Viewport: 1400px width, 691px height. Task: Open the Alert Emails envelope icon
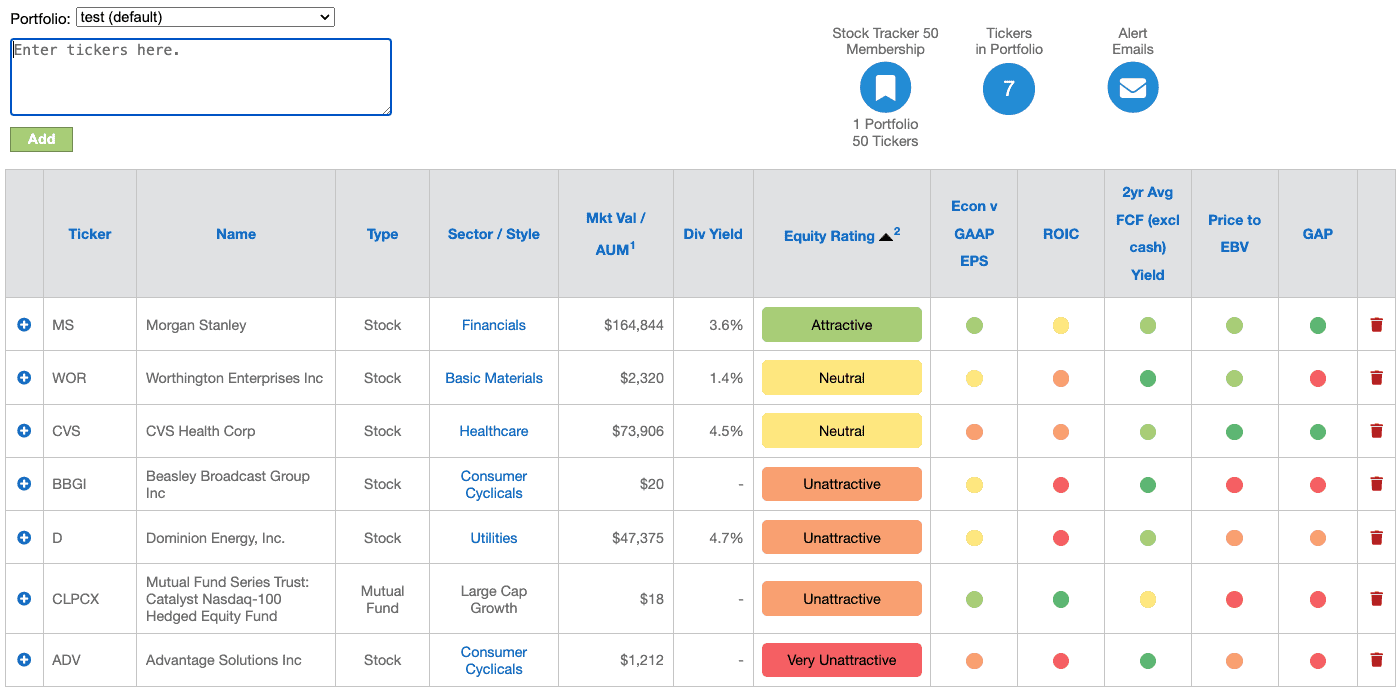pos(1133,88)
